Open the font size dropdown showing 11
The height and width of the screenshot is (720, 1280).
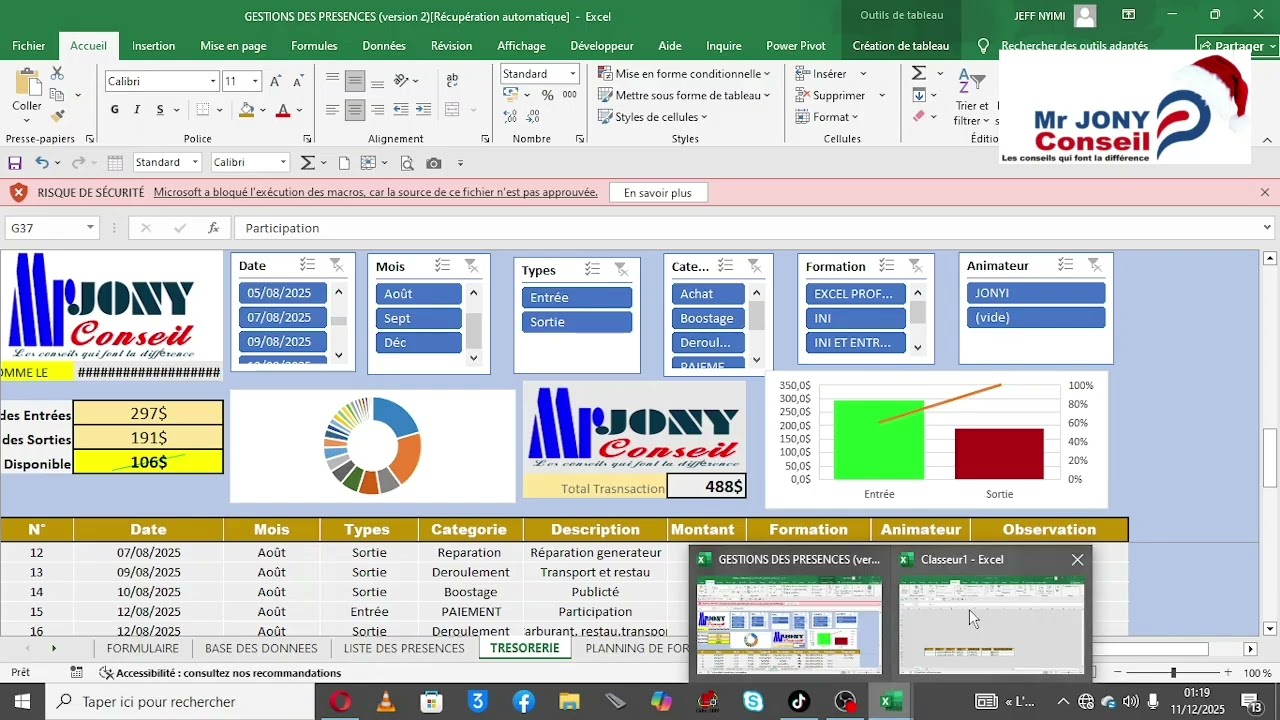255,82
